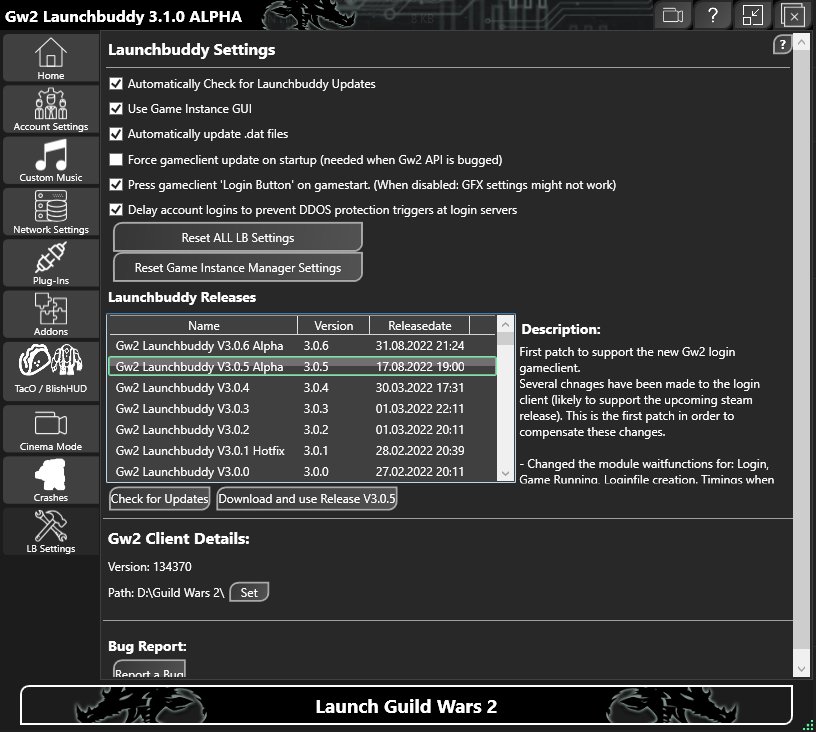Open the TacO / BlishHUD section

(x=51, y=370)
